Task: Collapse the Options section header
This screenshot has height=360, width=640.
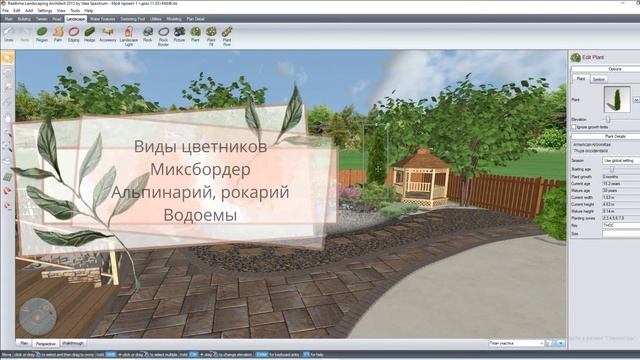Action: [606, 69]
